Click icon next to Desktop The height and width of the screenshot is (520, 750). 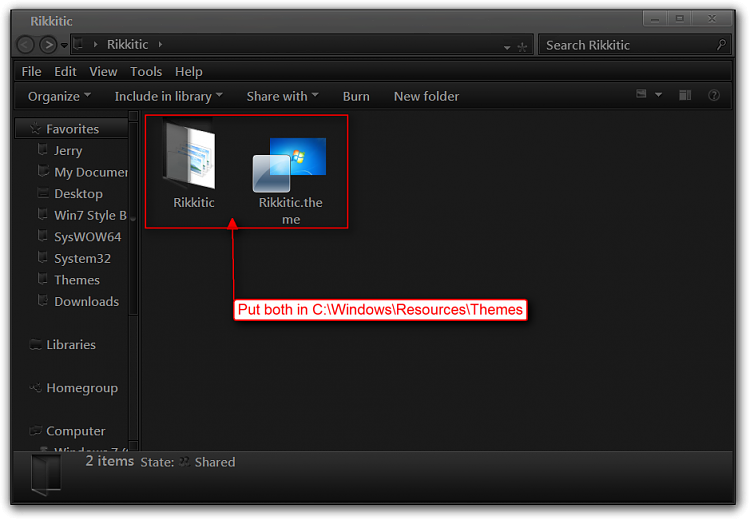(43, 193)
